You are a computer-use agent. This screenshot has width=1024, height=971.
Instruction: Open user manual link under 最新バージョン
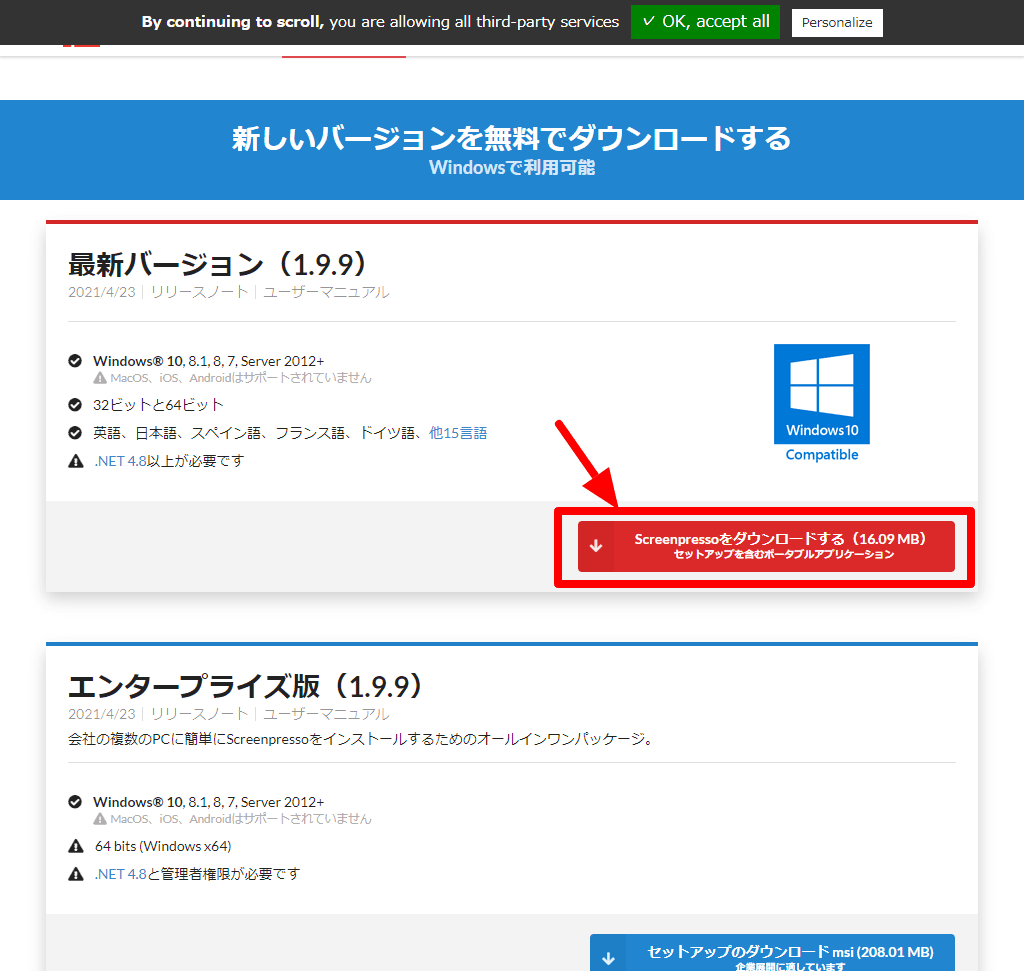coord(326,292)
